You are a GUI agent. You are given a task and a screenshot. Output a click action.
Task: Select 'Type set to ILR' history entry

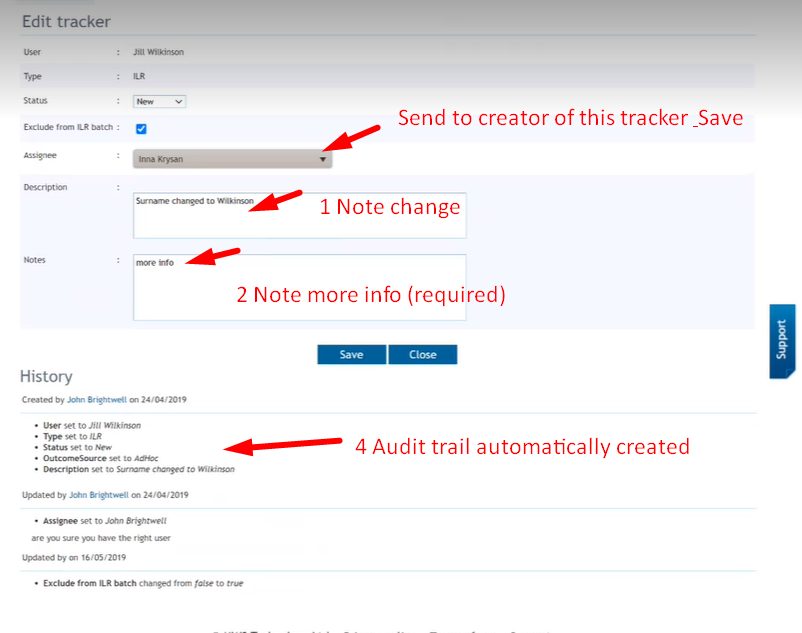pos(72,436)
